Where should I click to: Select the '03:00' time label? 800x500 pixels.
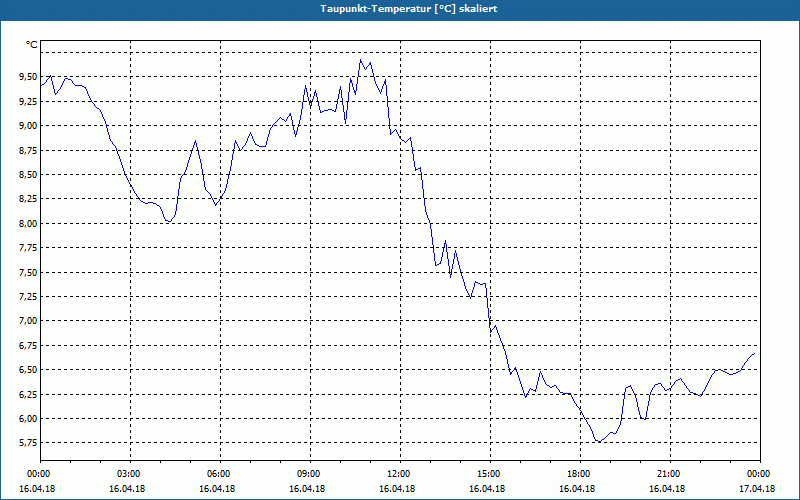coord(130,473)
